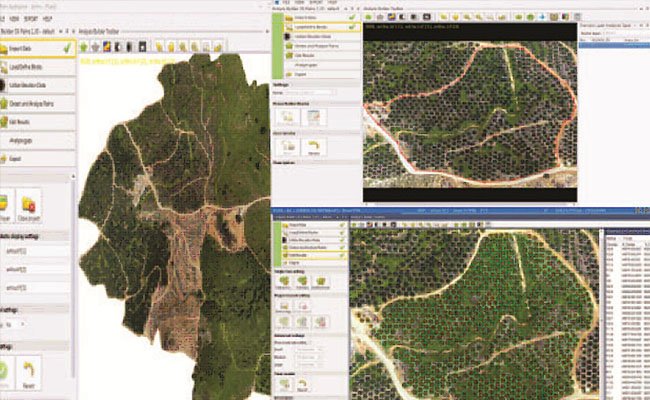Click first palm class icon button, bottom-right window
Image resolution: width=650 pixels, height=400 pixels.
point(284,283)
